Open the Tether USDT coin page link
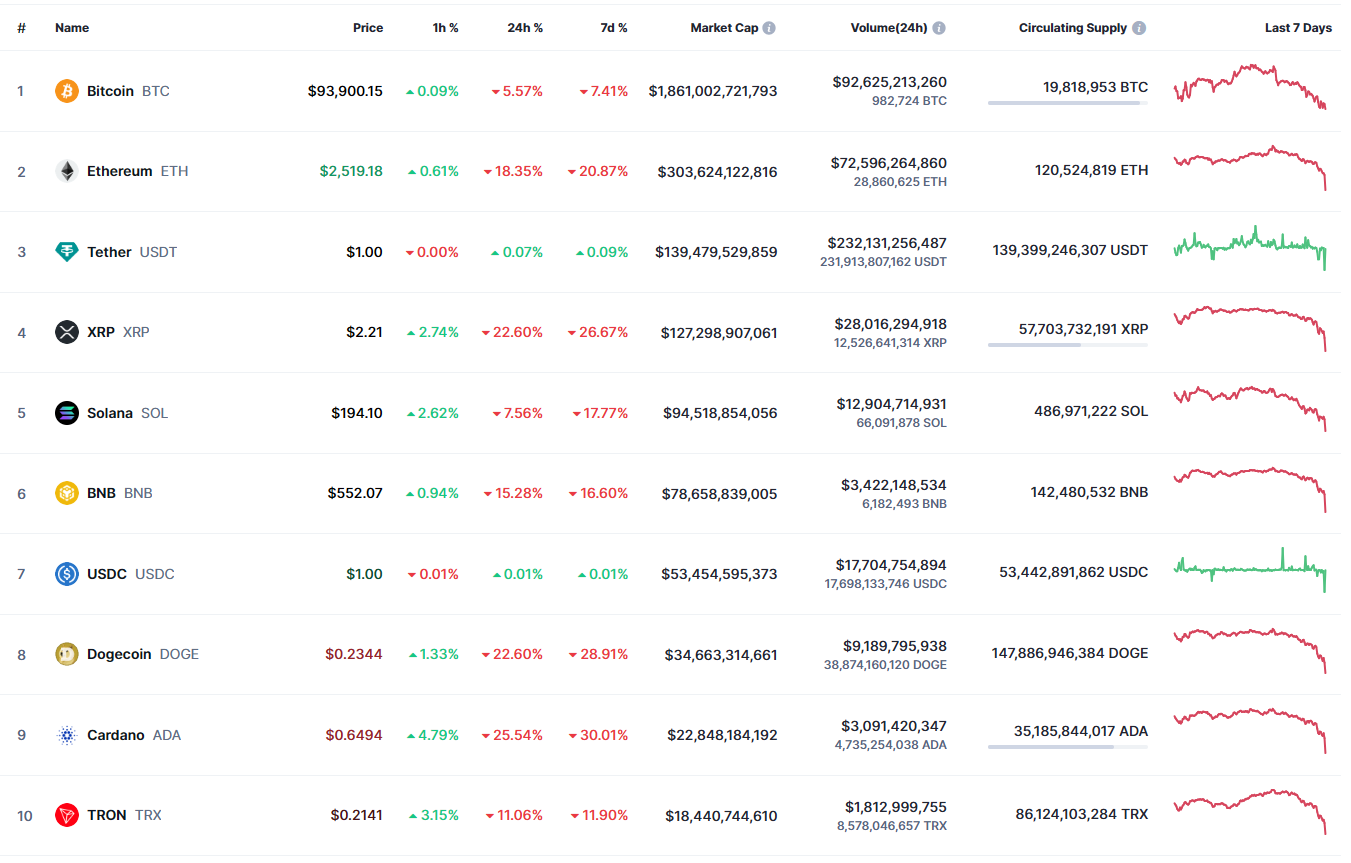The image size is (1351, 863). 132,252
